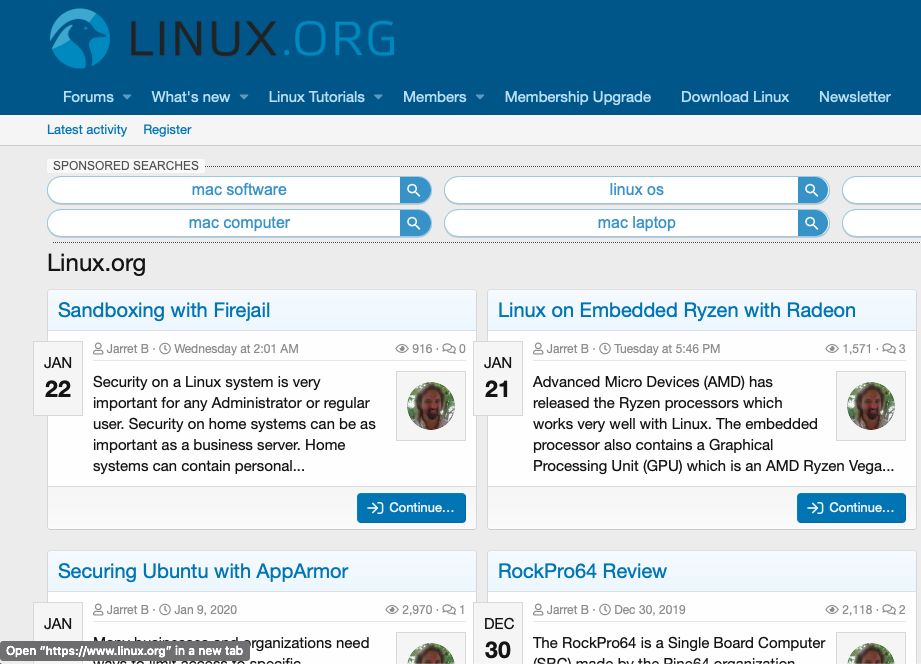This screenshot has height=664, width=921.
Task: Click the views eye icon showing 1,571
Action: click(832, 349)
